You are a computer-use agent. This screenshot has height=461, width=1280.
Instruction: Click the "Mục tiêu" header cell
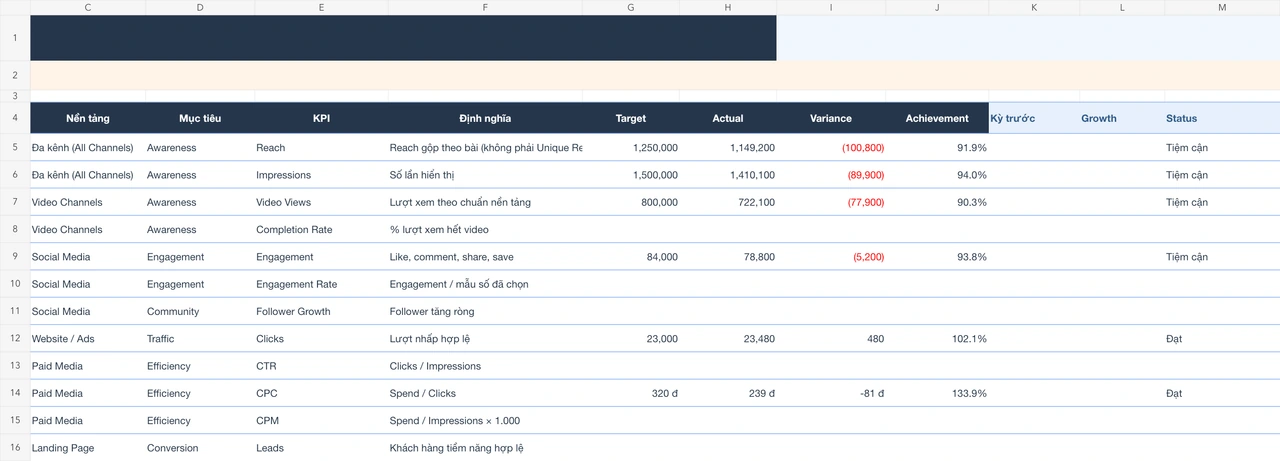tap(200, 118)
